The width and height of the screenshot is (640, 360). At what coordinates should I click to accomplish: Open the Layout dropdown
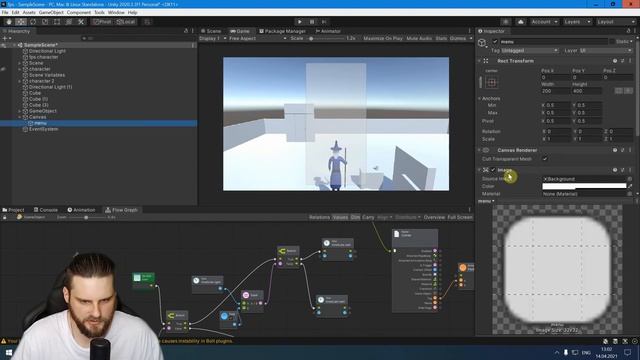tap(615, 22)
